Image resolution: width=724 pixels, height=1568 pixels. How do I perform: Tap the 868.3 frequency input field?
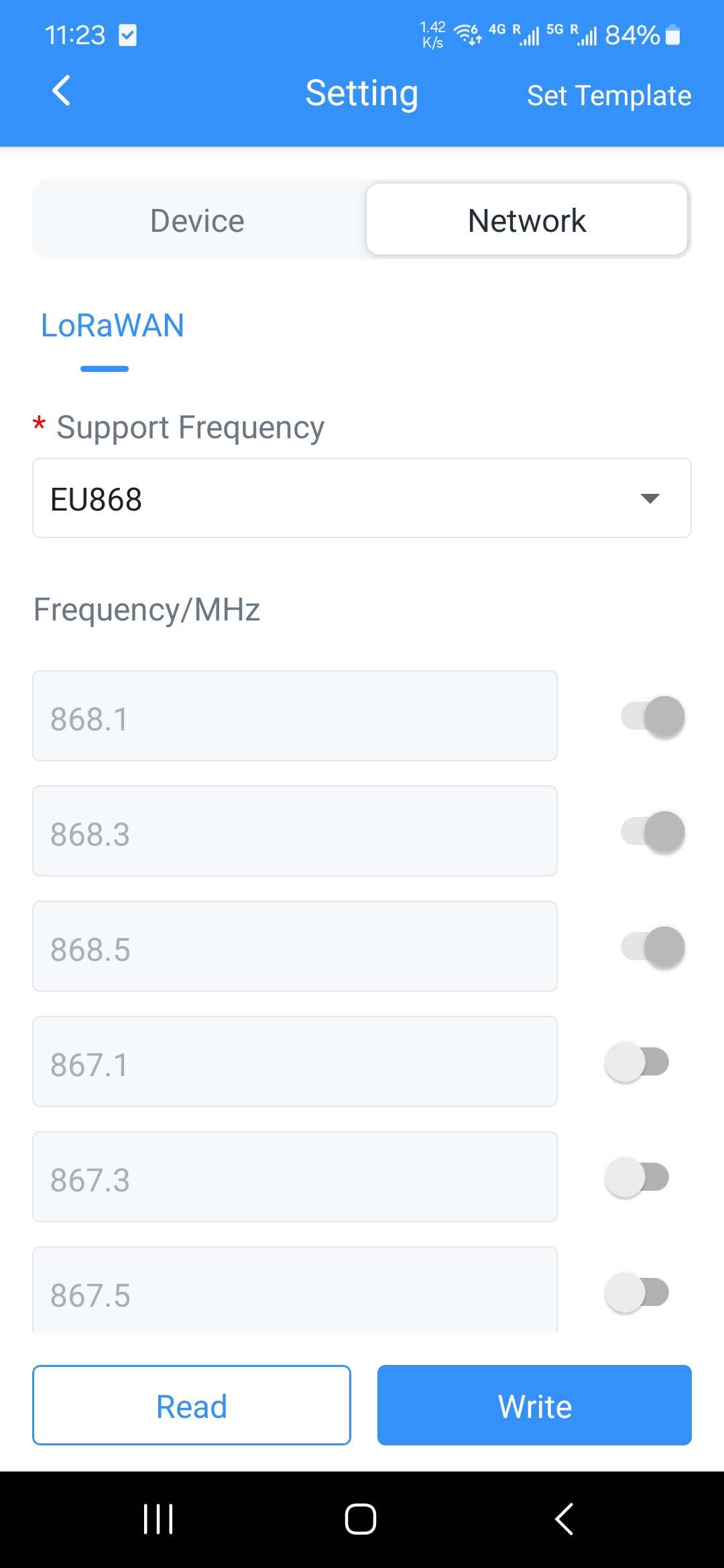pos(295,831)
